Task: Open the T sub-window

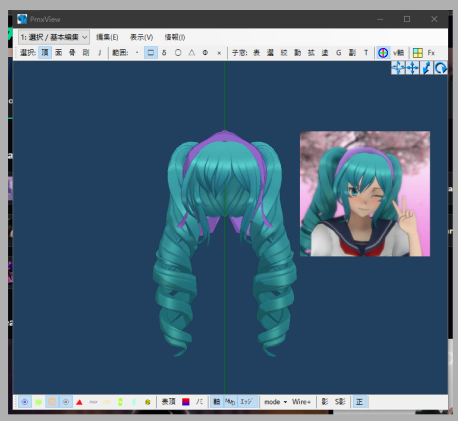Action: click(x=366, y=53)
